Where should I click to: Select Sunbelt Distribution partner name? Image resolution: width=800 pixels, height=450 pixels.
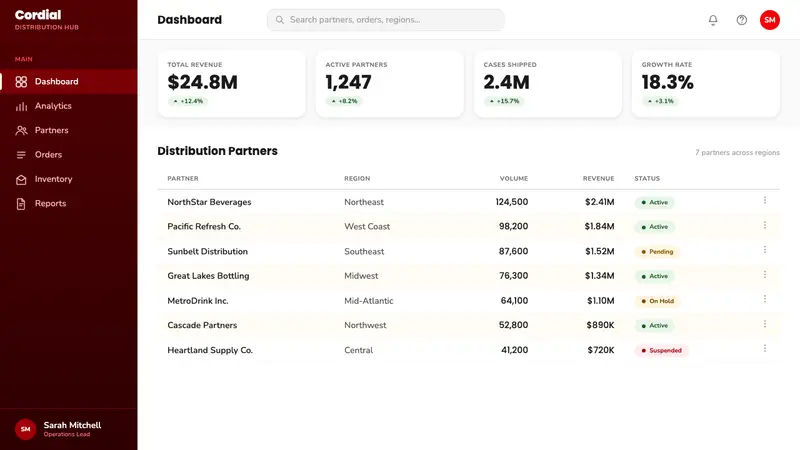pos(208,252)
